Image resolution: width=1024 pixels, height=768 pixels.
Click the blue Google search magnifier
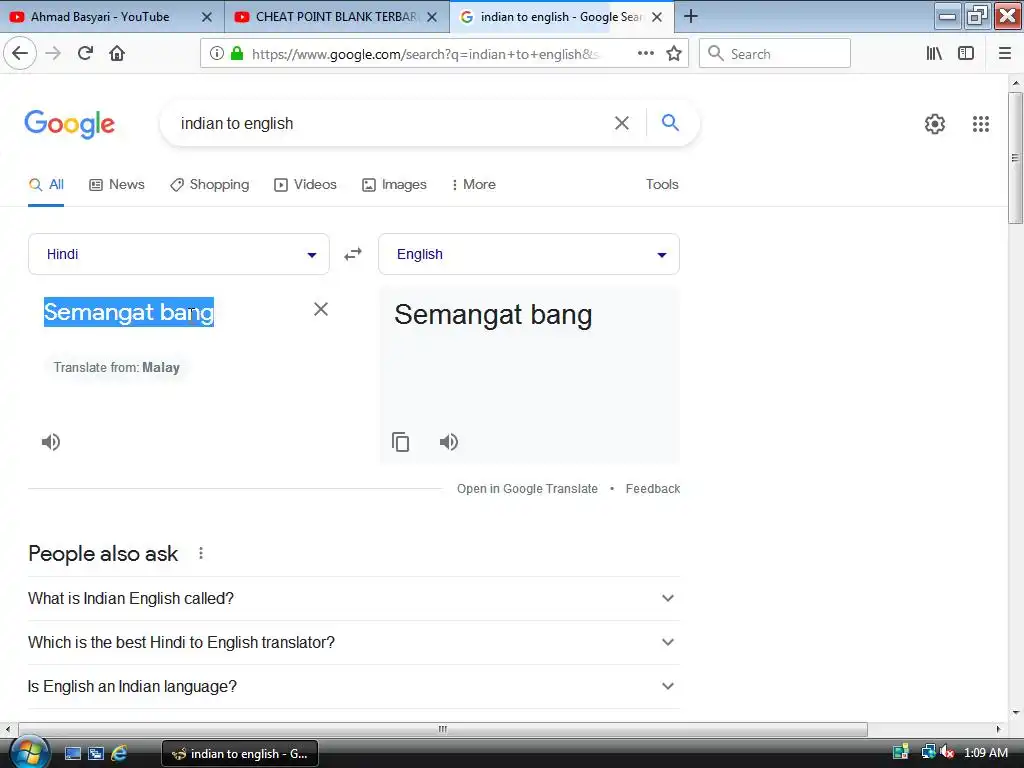670,122
